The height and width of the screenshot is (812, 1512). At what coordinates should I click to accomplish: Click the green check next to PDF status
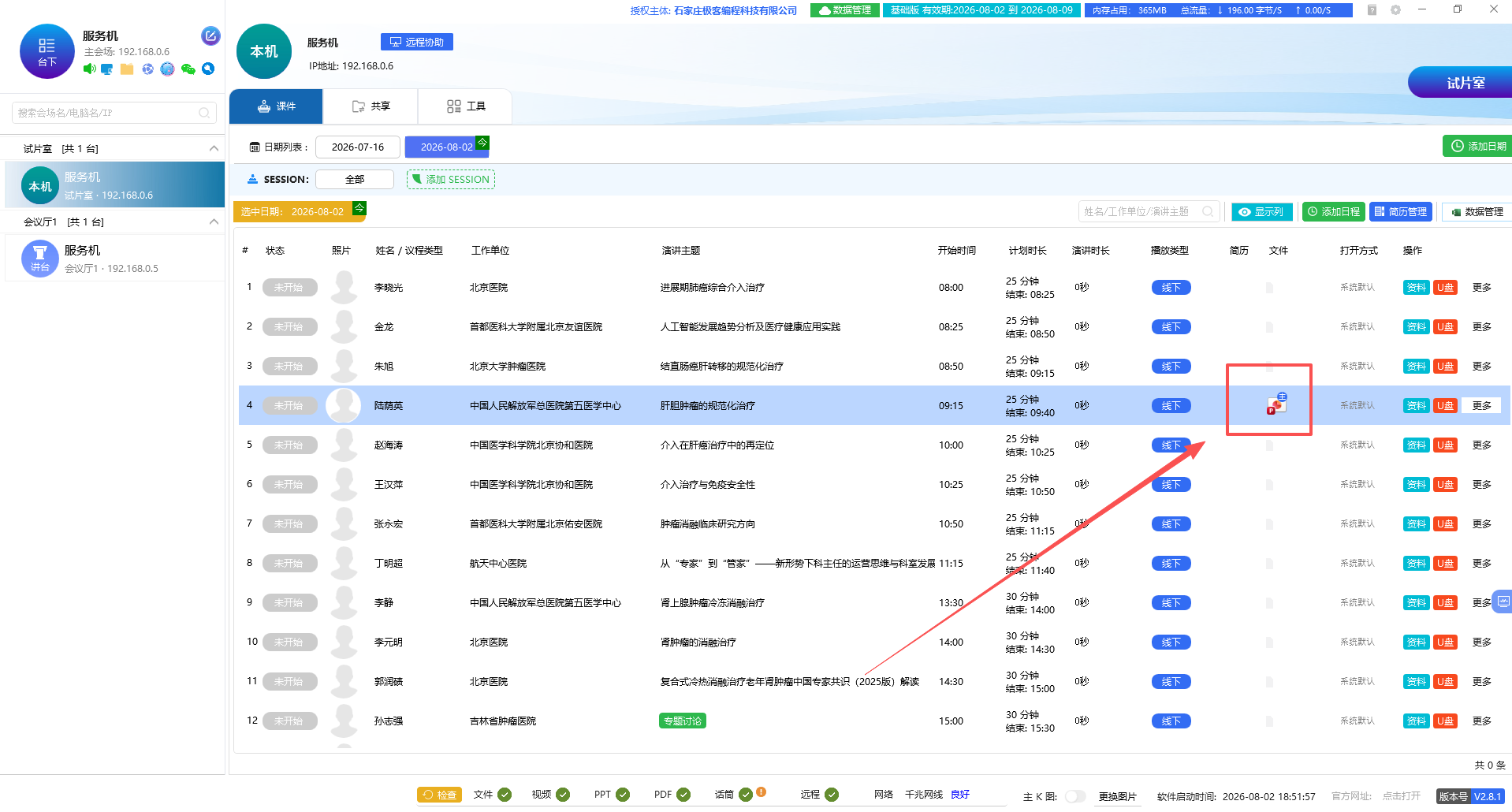683,795
